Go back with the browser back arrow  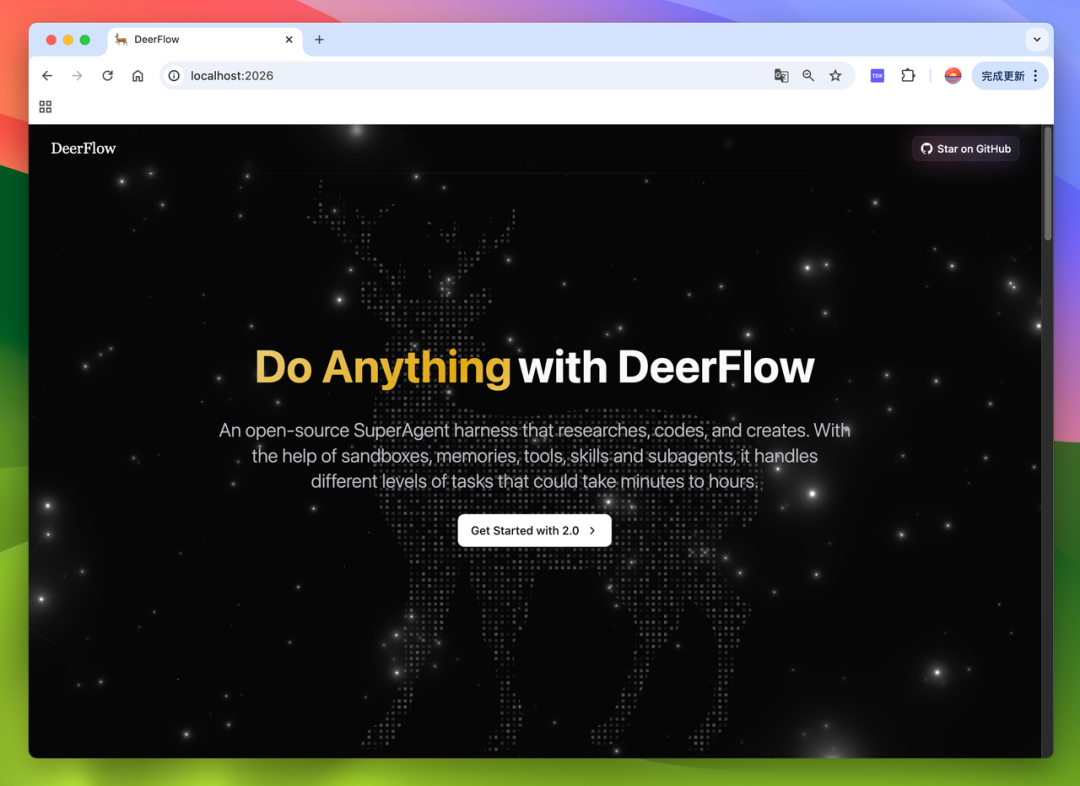[x=47, y=76]
